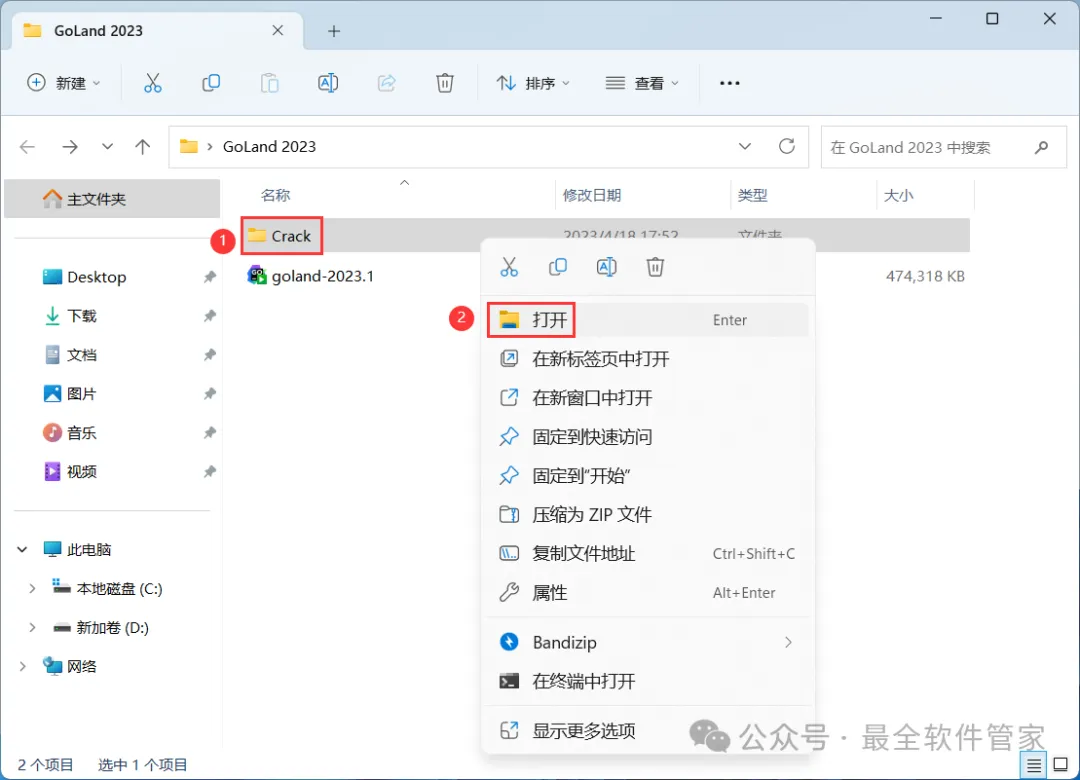Open the 排序 sort dropdown
Image resolution: width=1080 pixels, height=780 pixels.
(x=533, y=83)
